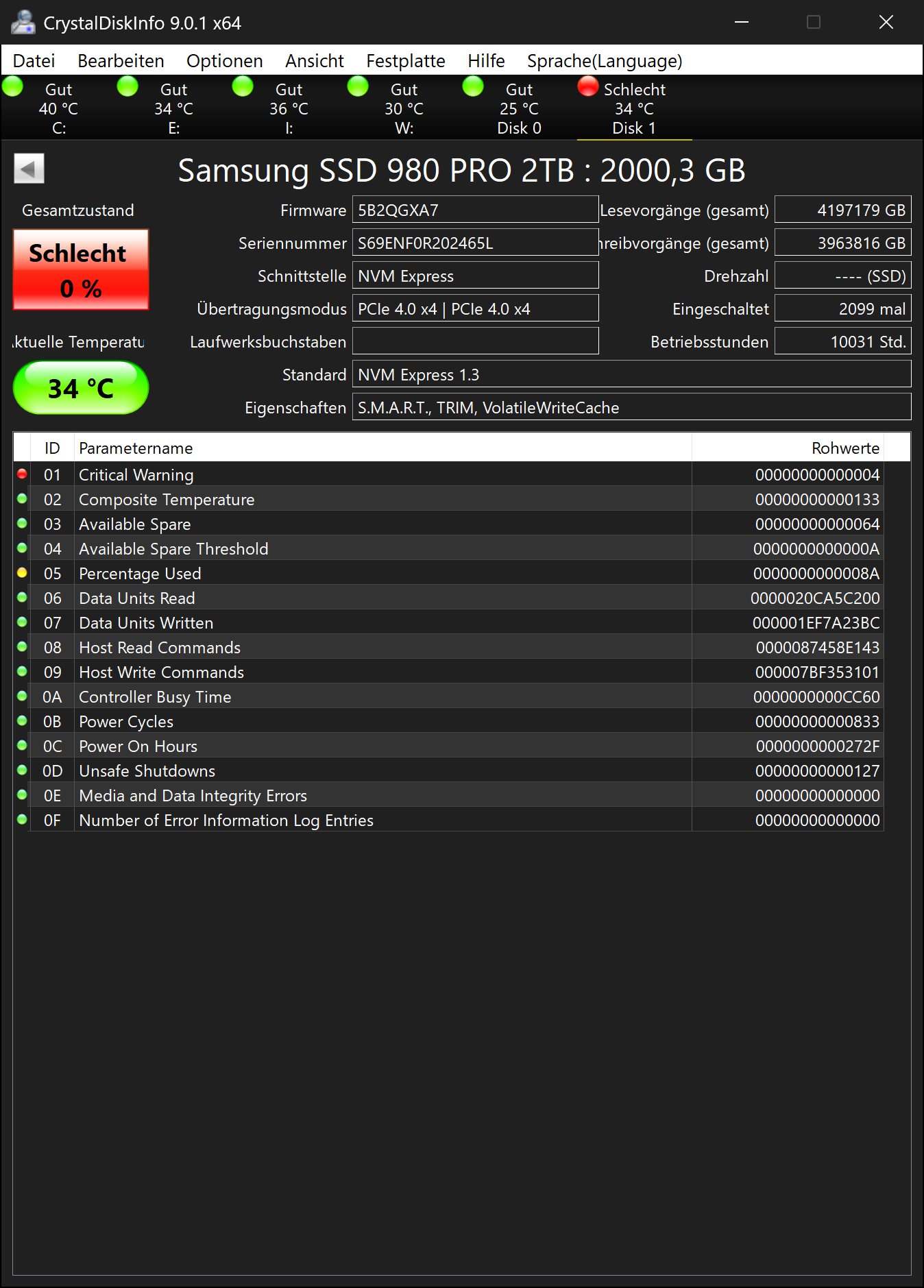Click green dot beside Unsafe Shutdowns
The height and width of the screenshot is (1288, 924).
coord(22,770)
